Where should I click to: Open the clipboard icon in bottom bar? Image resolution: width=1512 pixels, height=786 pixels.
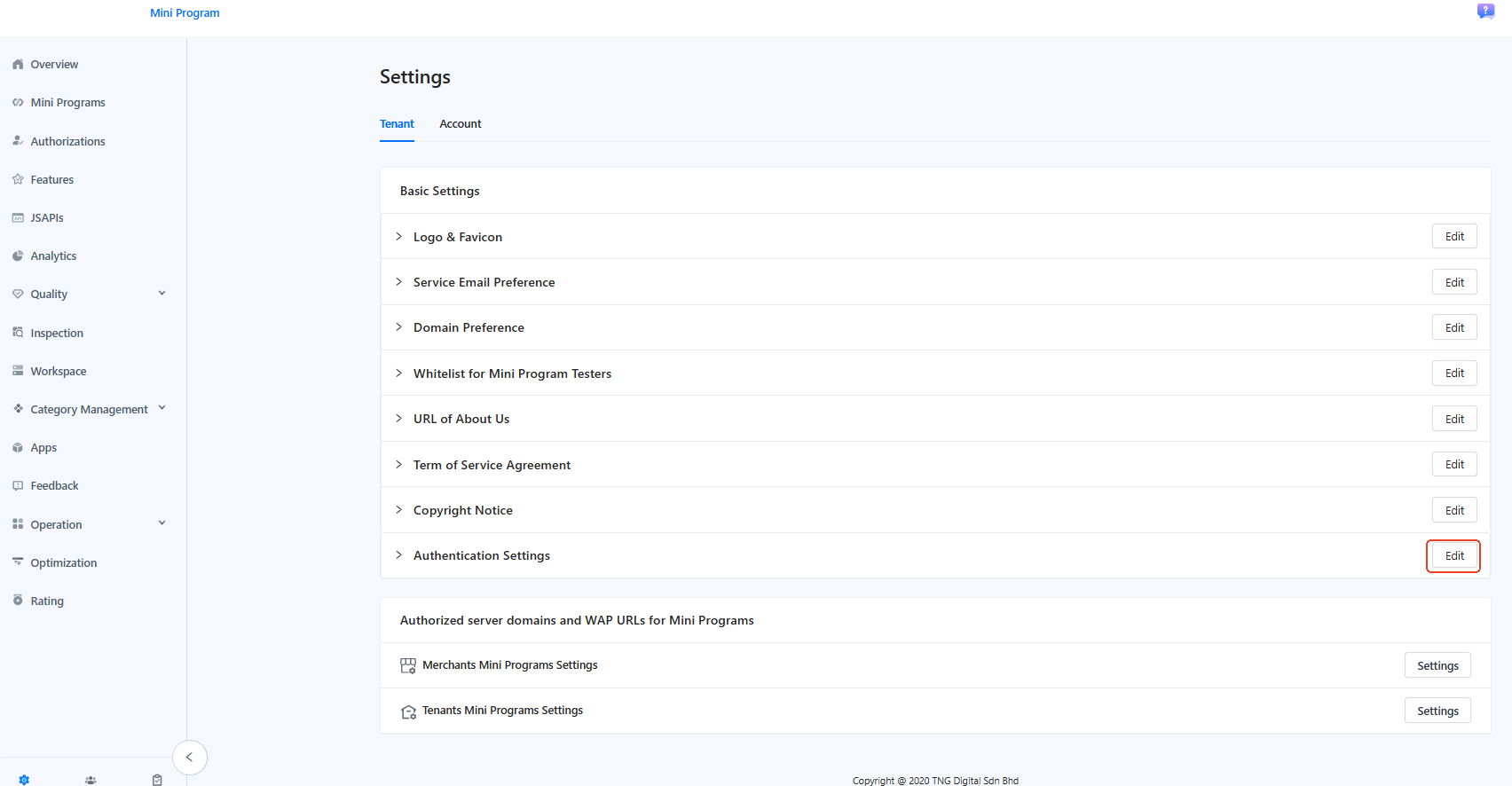coord(157,780)
